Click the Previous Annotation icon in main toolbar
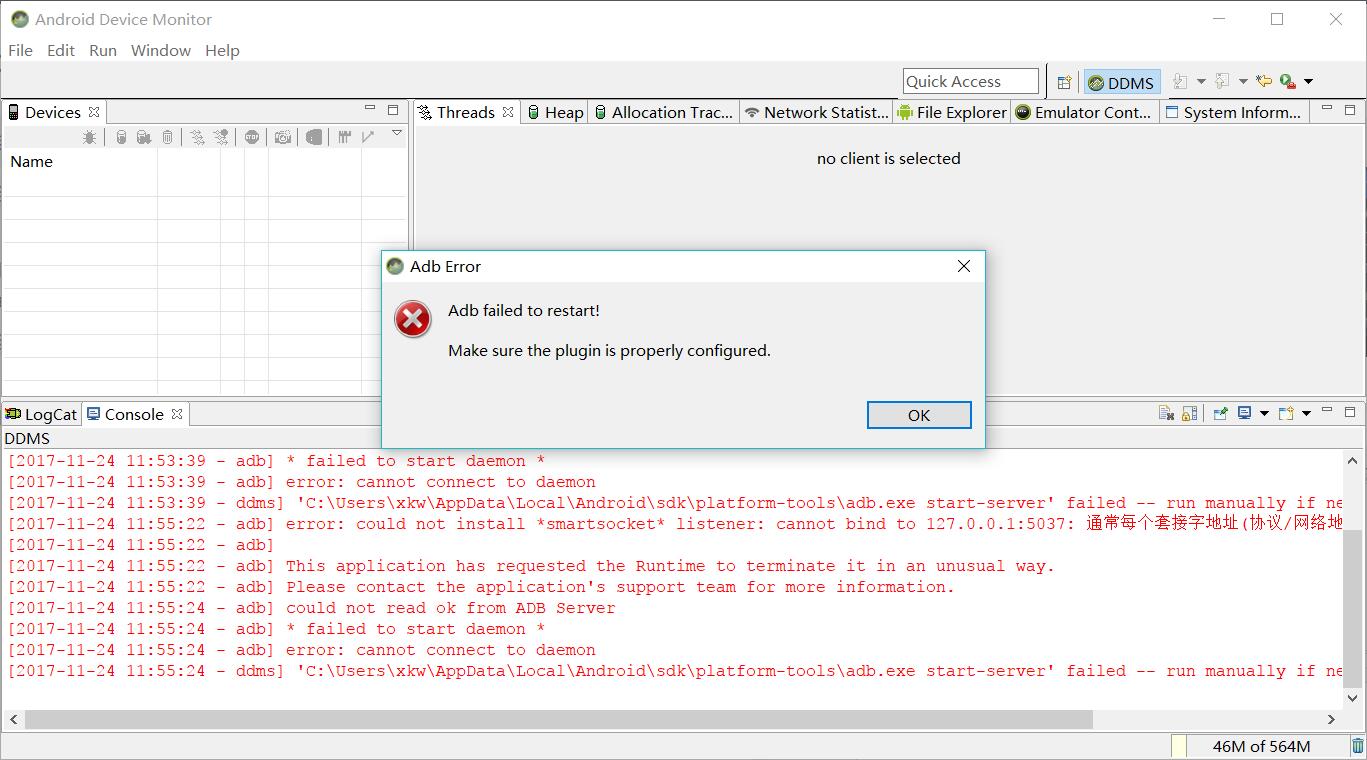1367x760 pixels. click(x=1222, y=82)
